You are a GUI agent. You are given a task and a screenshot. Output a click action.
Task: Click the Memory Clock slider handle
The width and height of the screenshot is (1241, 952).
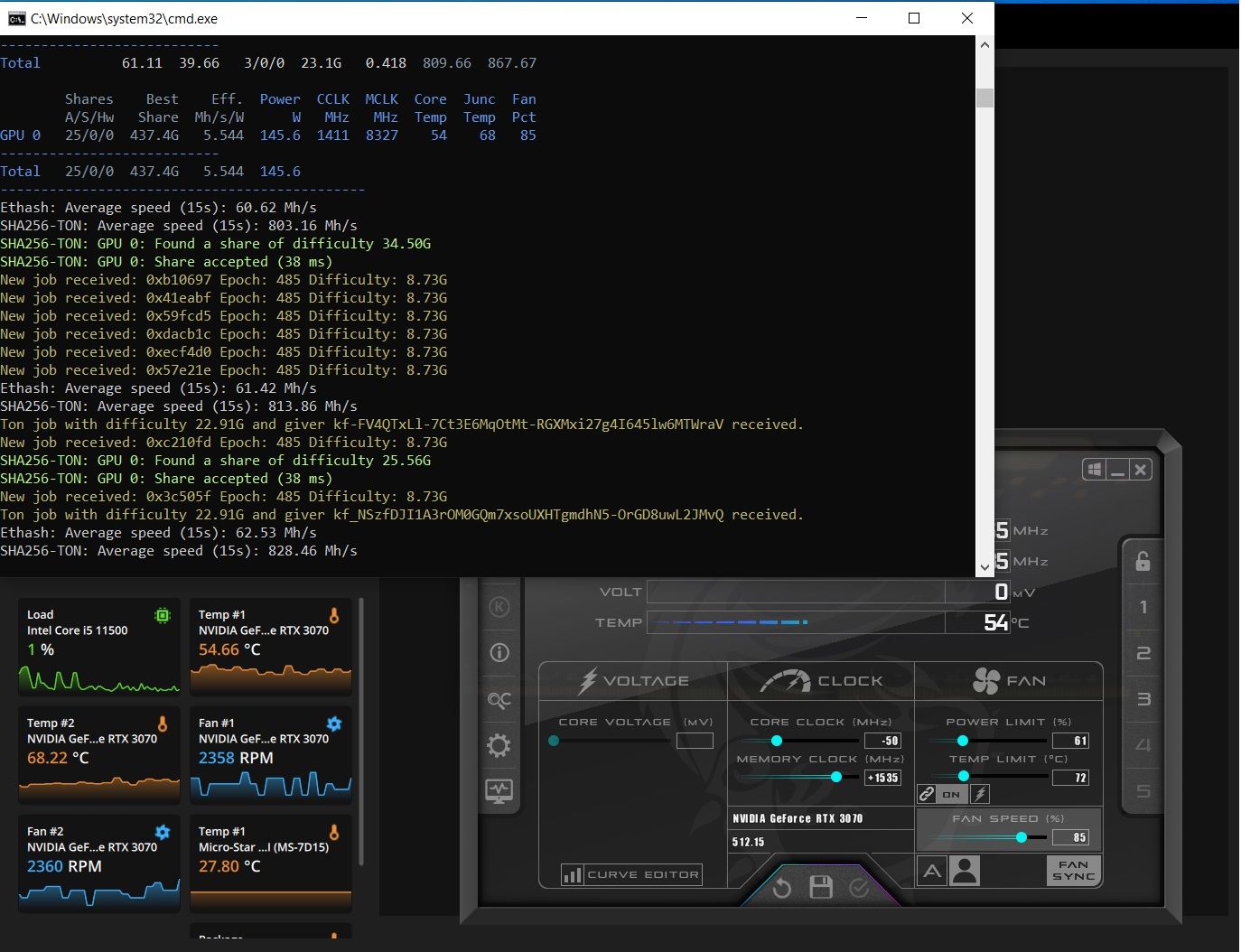(836, 777)
